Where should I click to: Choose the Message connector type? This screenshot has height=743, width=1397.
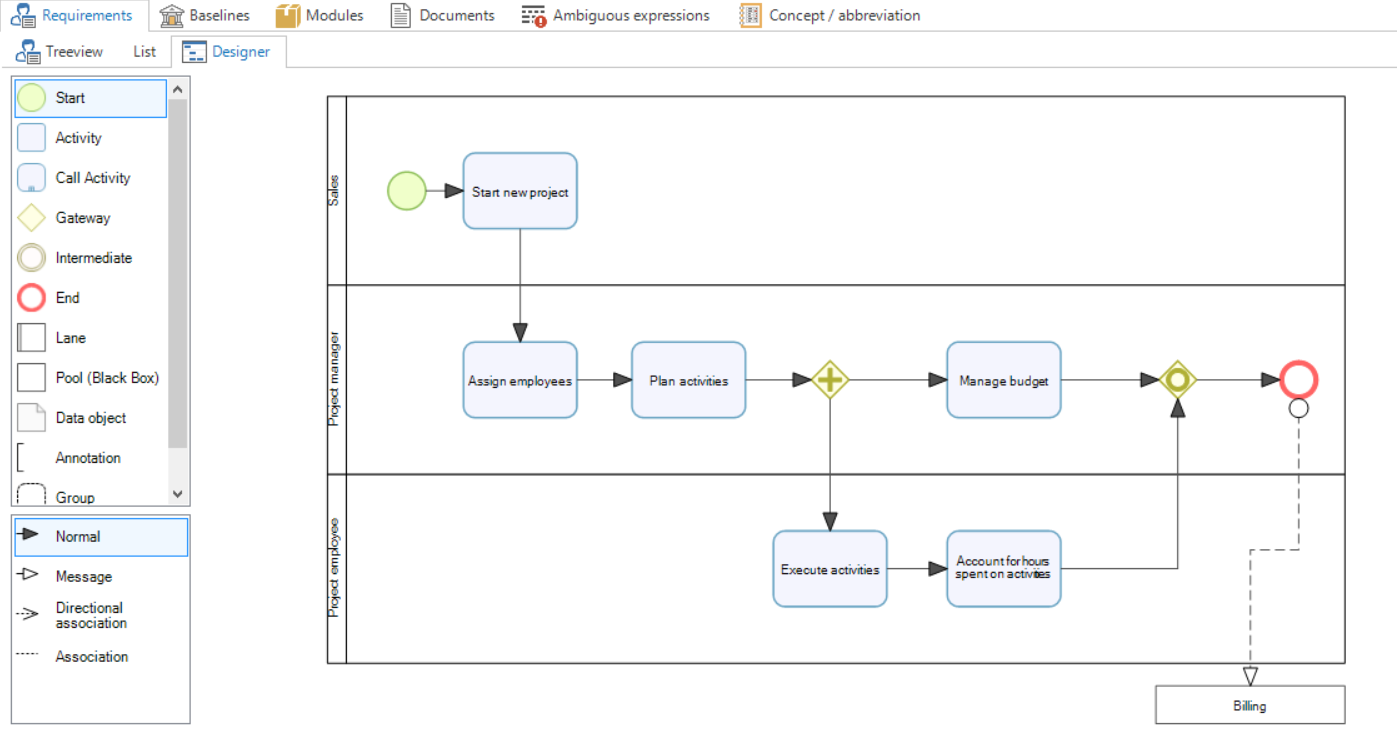(82, 576)
